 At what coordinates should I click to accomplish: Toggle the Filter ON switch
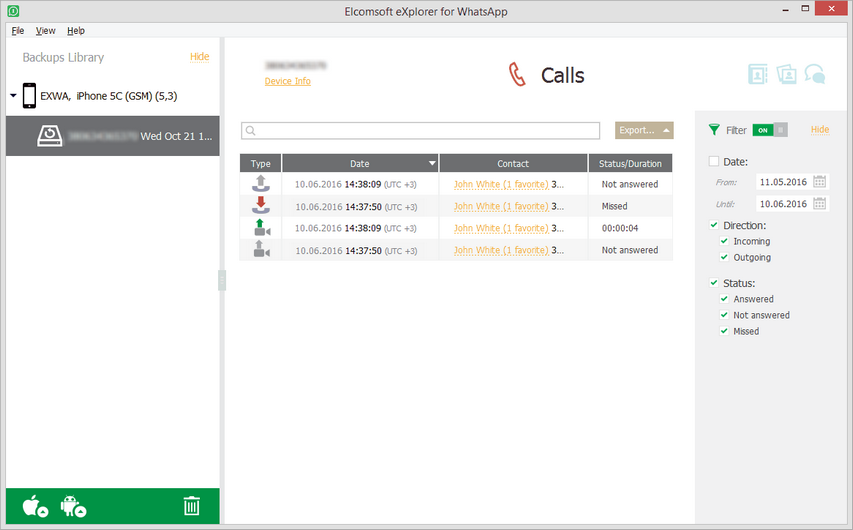770,130
